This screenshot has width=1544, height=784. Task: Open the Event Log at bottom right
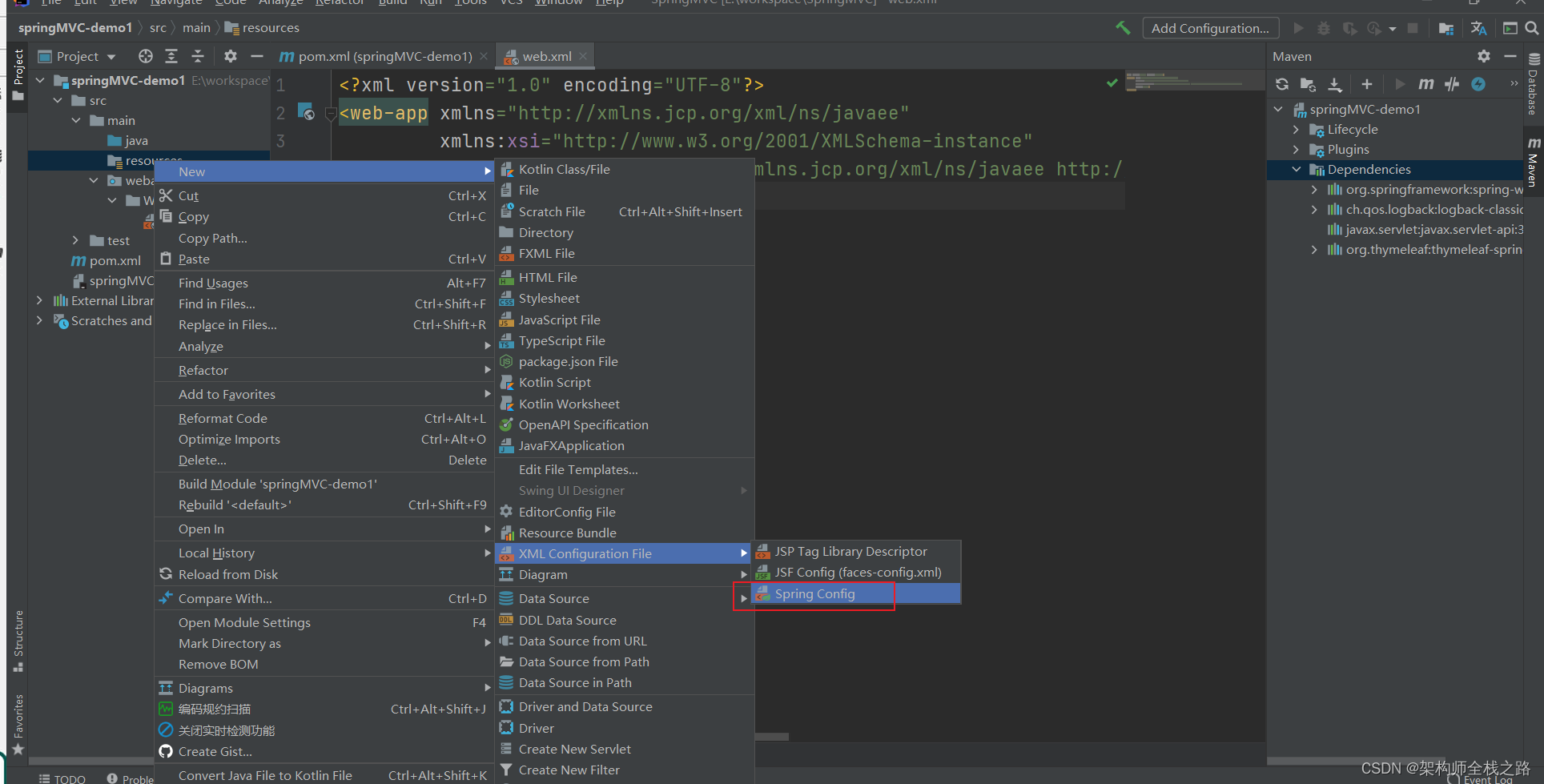(x=1481, y=779)
